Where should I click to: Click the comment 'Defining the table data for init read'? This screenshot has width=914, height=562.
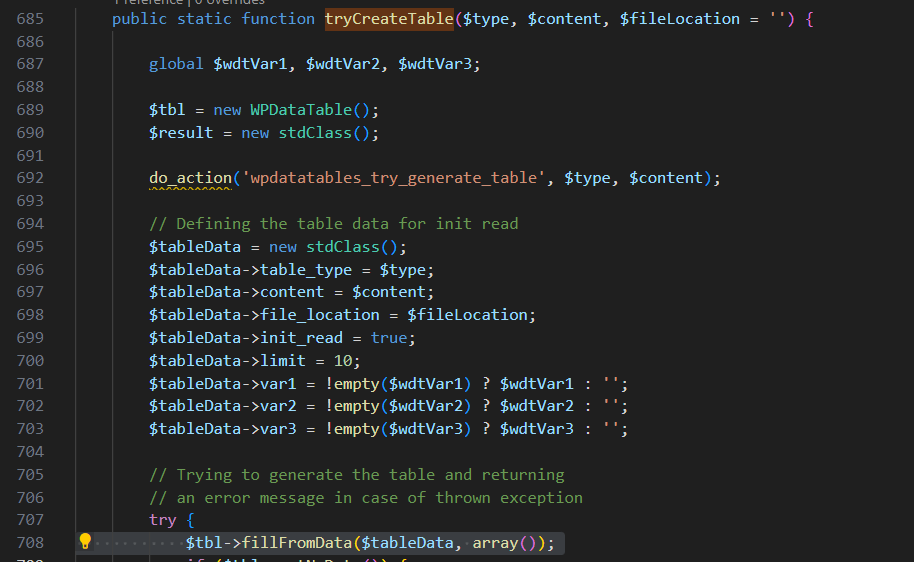pyautogui.click(x=333, y=224)
